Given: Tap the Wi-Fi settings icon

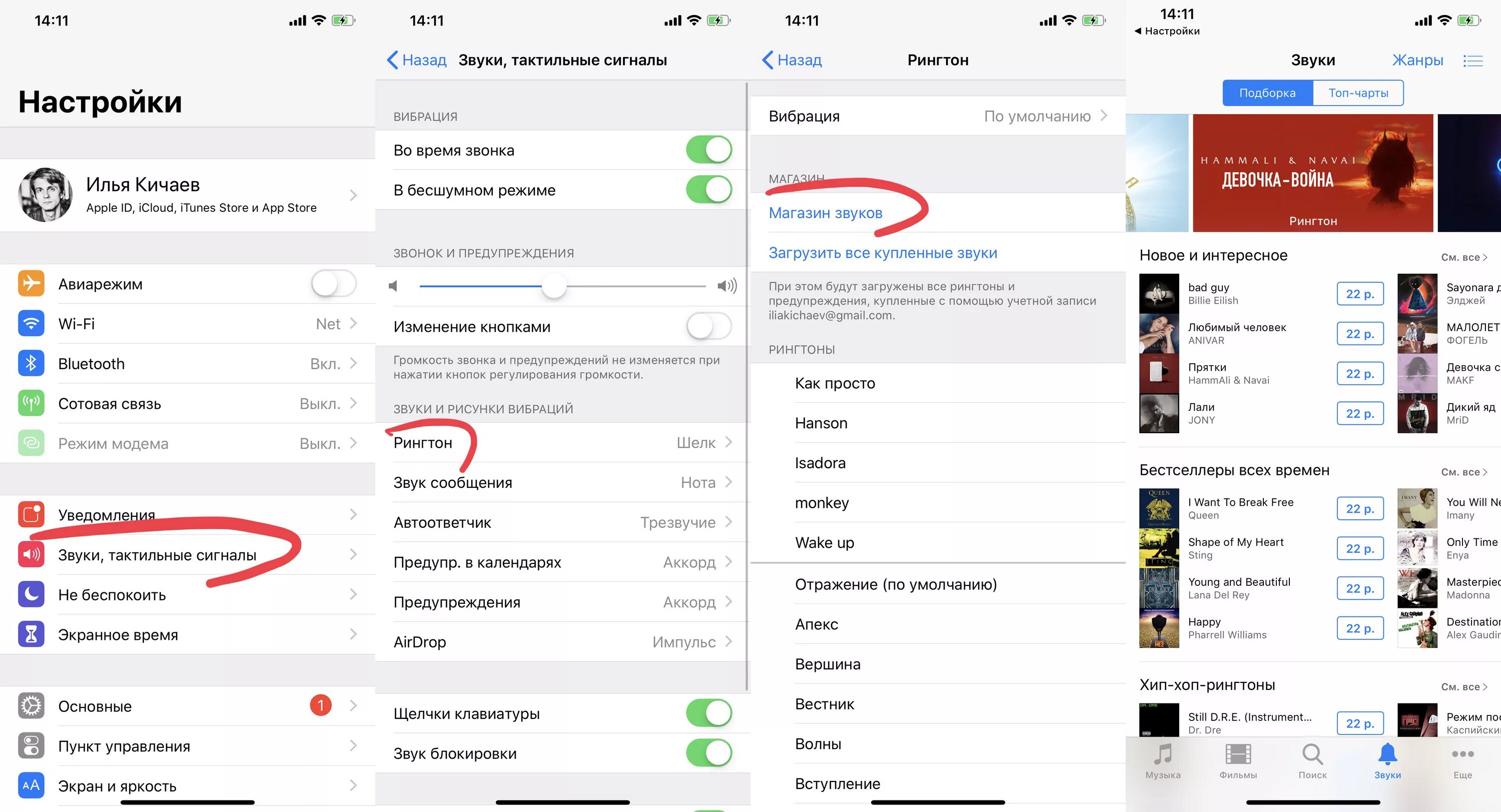Looking at the screenshot, I should click(x=29, y=323).
